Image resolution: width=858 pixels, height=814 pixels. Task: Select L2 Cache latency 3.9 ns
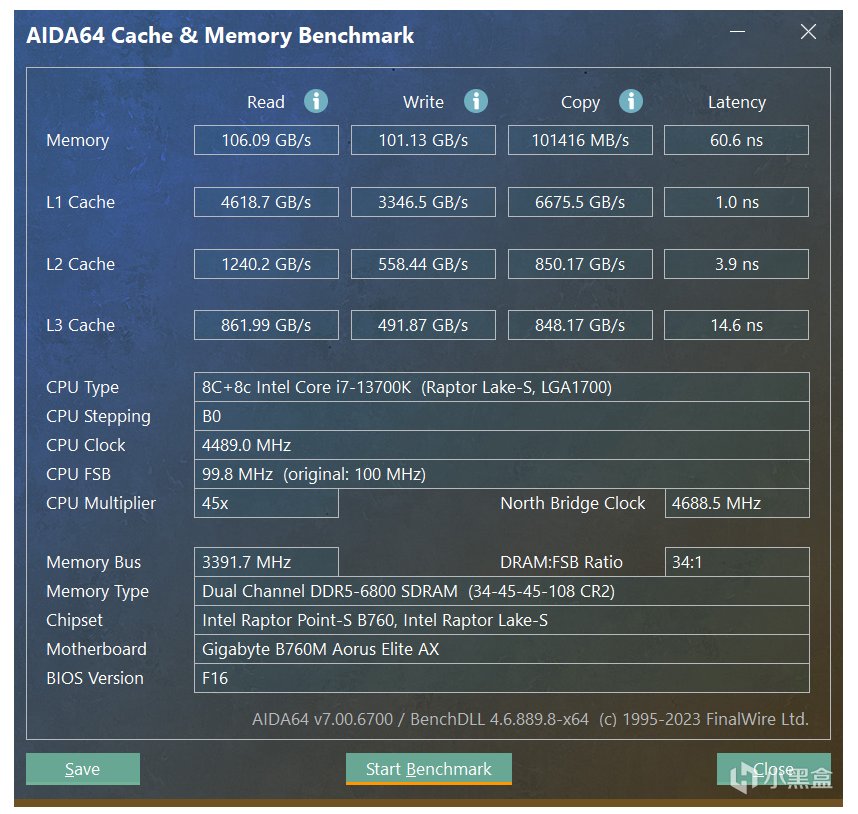[x=736, y=264]
